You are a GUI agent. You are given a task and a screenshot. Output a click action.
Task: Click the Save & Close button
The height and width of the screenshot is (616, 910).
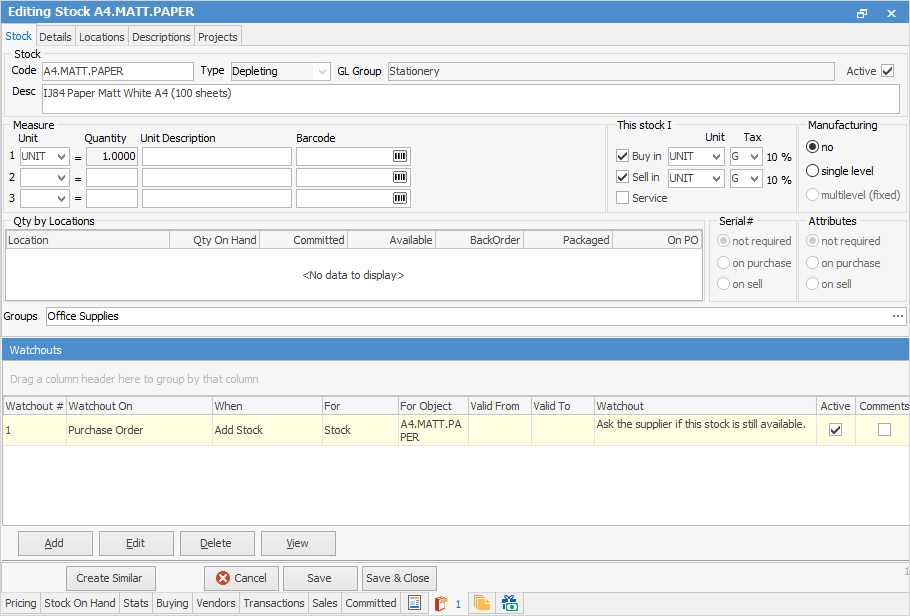(398, 578)
